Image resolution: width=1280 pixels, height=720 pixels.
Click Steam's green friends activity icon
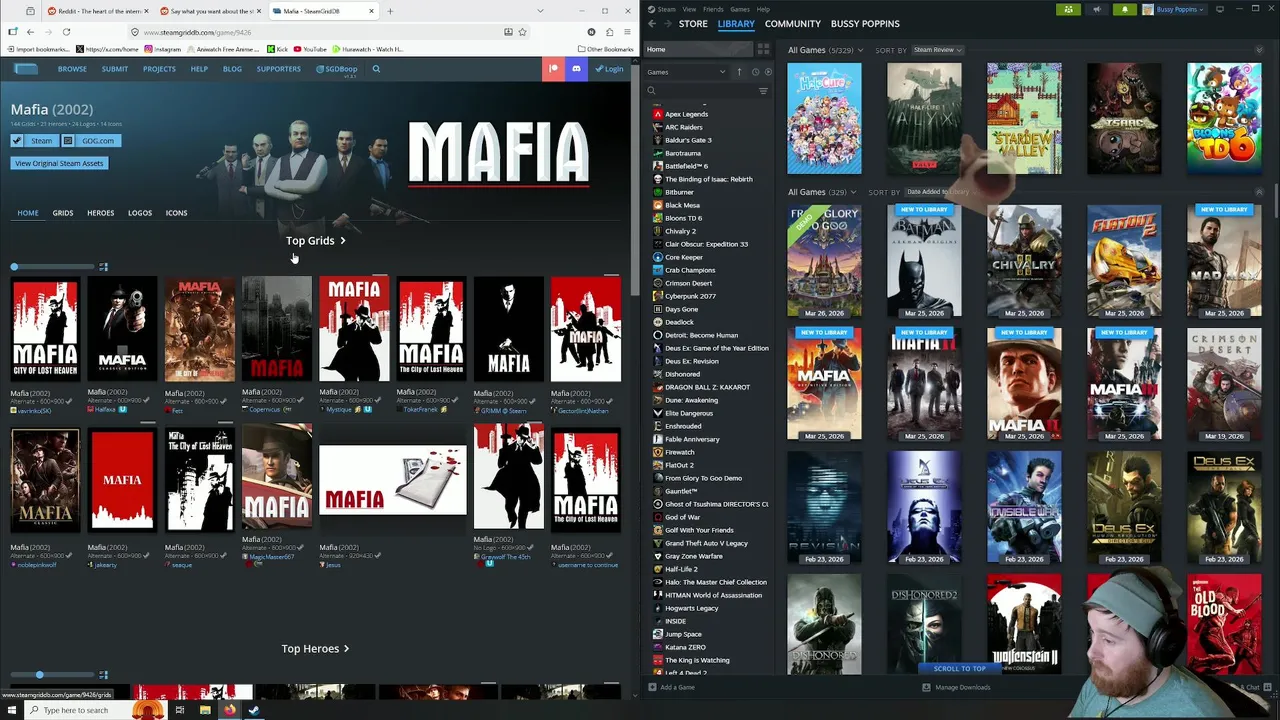click(1068, 9)
